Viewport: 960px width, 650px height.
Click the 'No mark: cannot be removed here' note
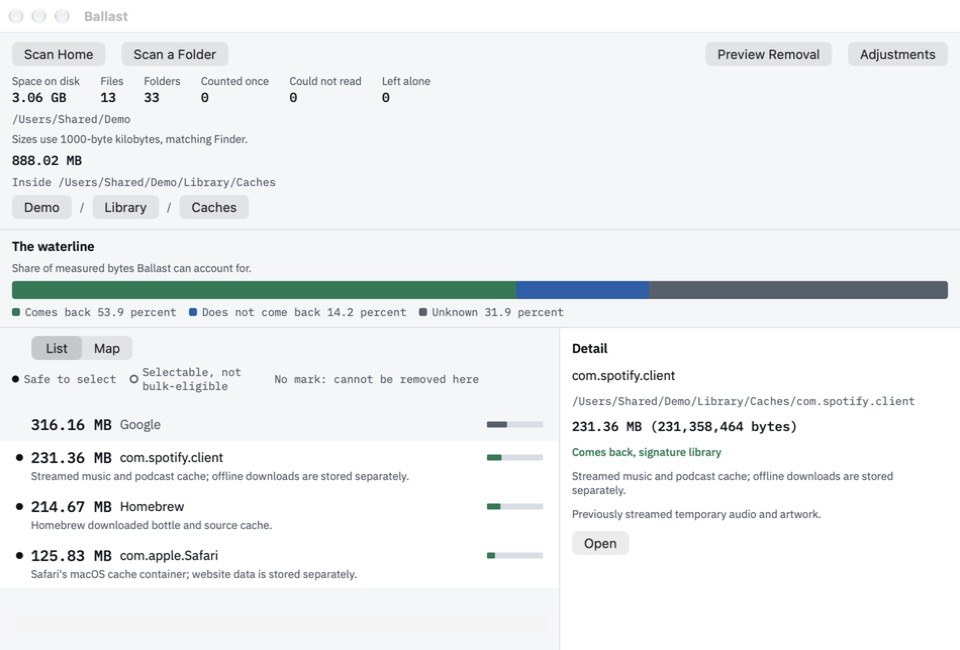[x=377, y=379]
